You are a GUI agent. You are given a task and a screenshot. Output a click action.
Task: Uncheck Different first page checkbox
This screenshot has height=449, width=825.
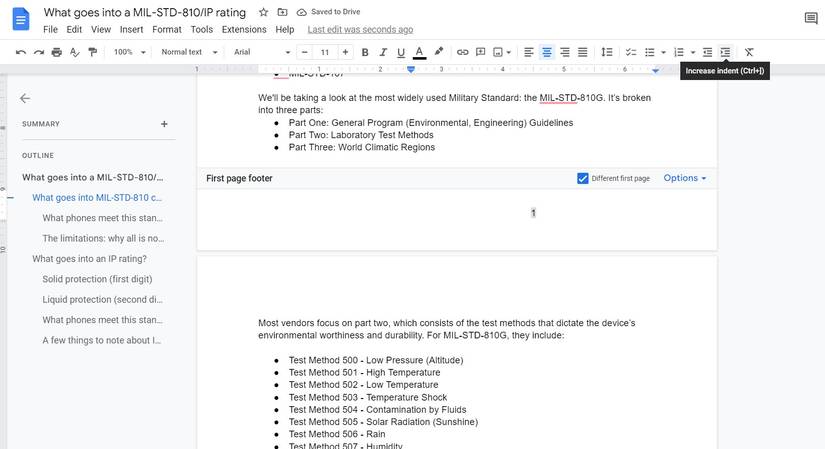pyautogui.click(x=583, y=178)
